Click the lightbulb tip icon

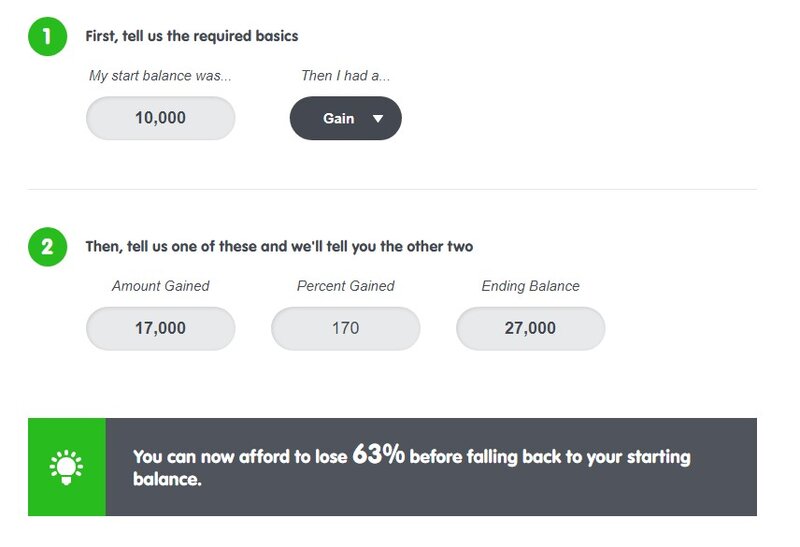point(66,467)
